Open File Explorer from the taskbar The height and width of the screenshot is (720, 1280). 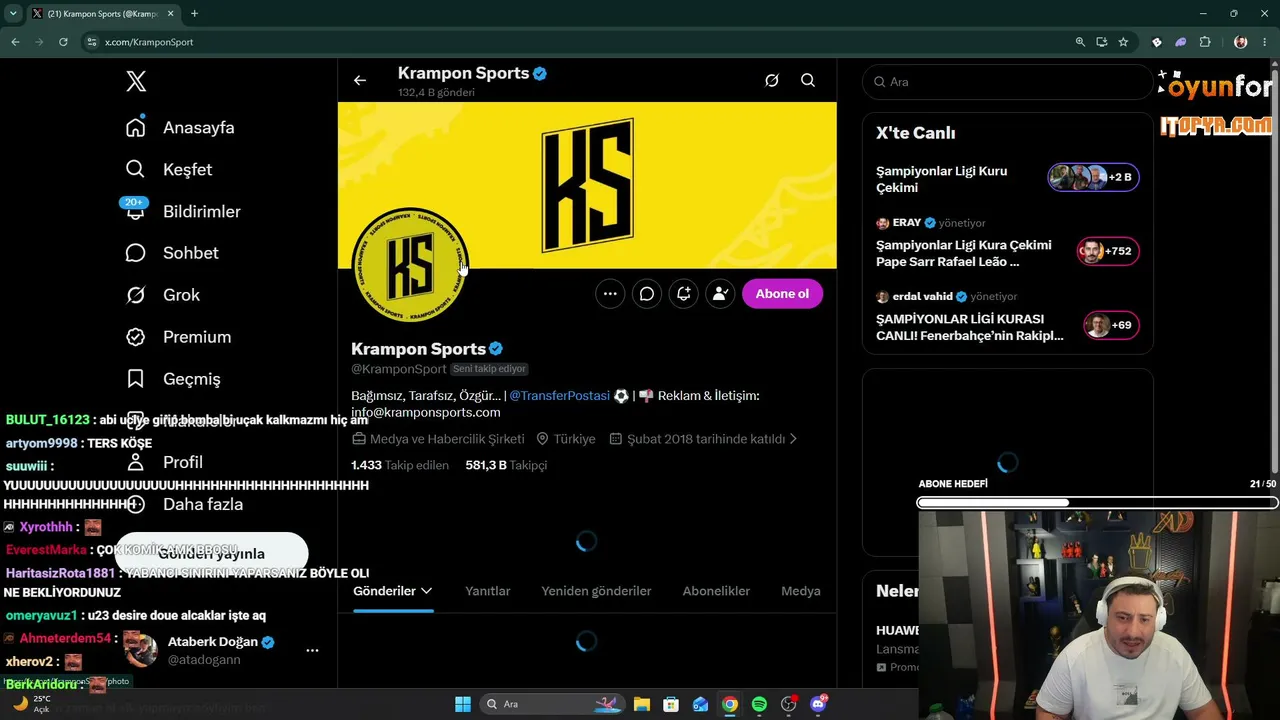(x=642, y=704)
